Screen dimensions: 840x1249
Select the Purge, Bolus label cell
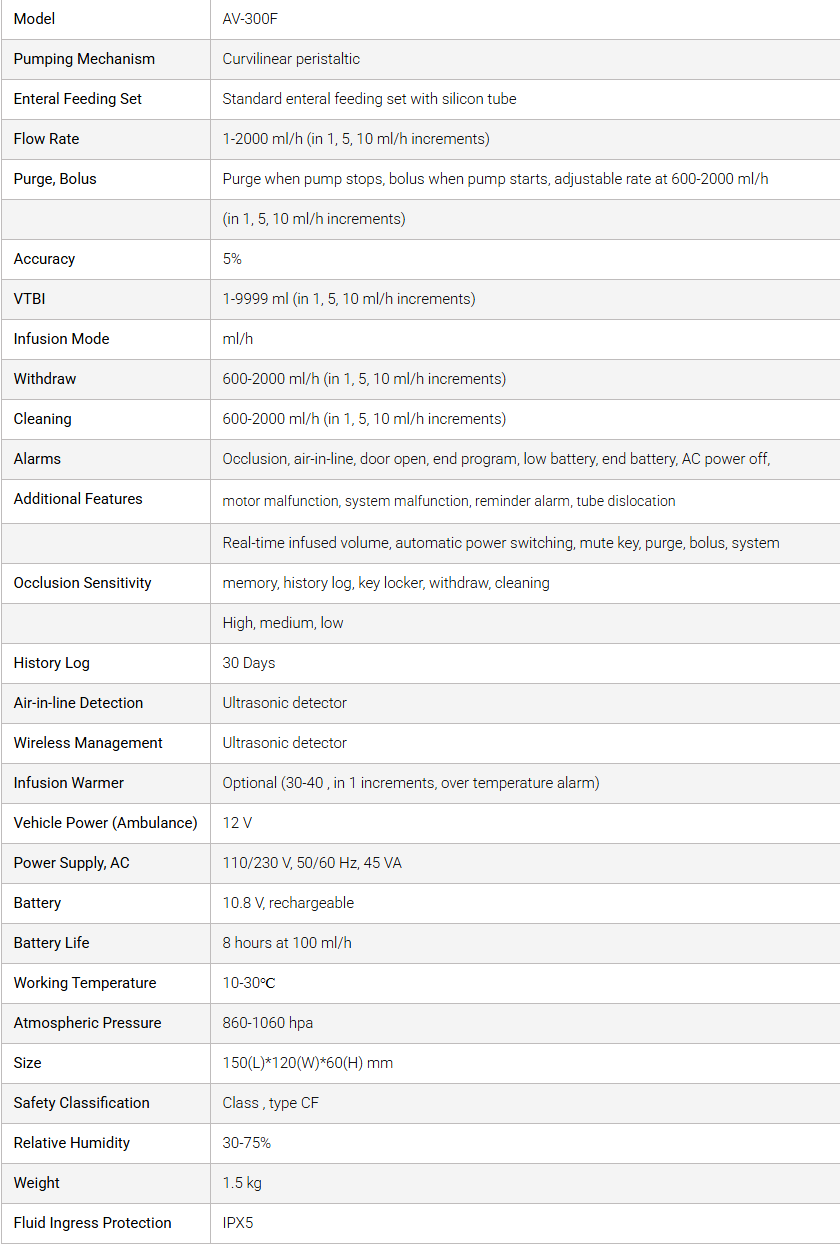(x=55, y=179)
